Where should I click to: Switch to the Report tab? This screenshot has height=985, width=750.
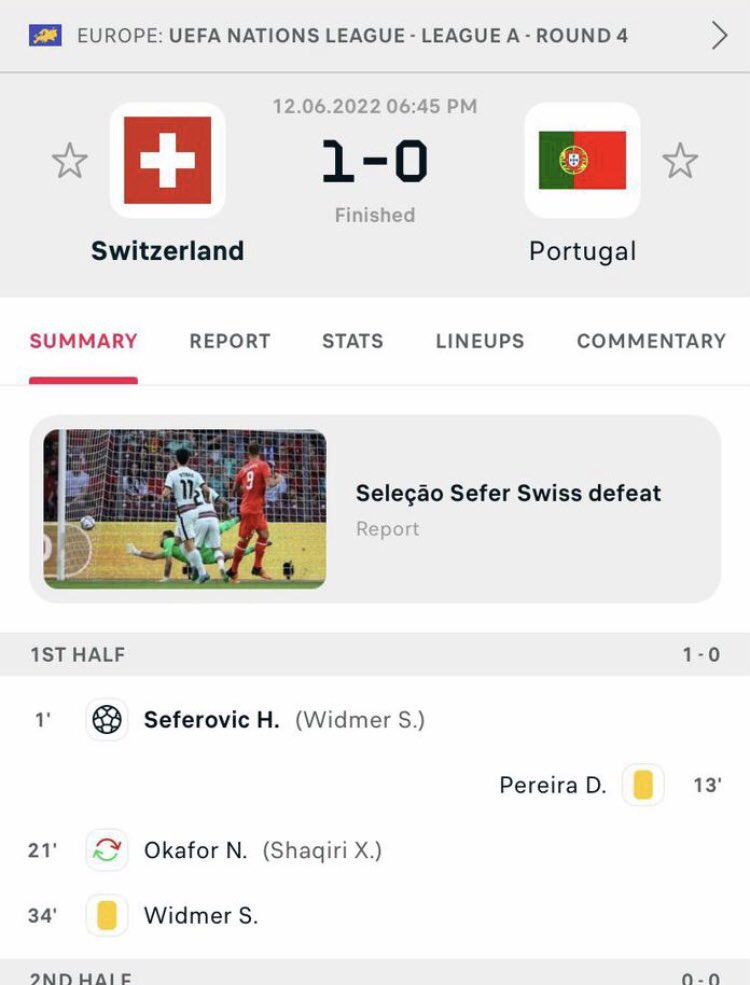[x=230, y=340]
